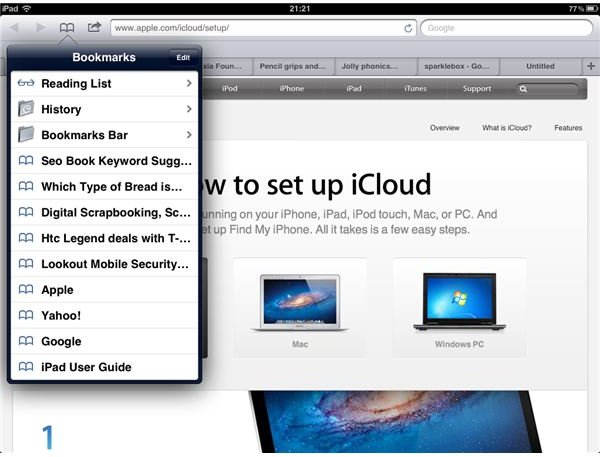The image size is (600, 457).
Task: Open Seo Book Keyword Sugg... bookmark
Action: click(x=104, y=161)
